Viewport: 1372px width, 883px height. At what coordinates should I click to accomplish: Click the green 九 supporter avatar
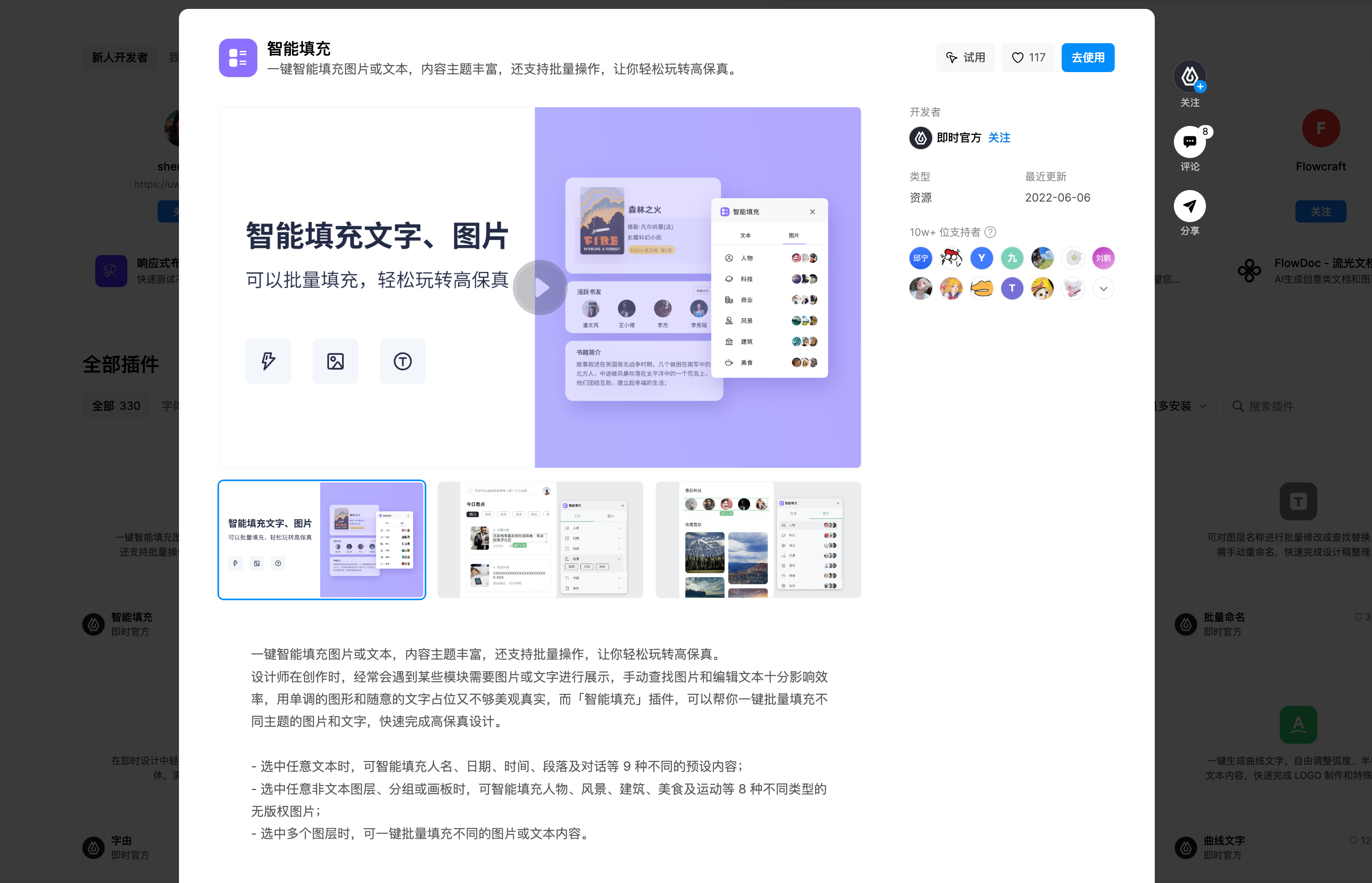(x=1012, y=258)
